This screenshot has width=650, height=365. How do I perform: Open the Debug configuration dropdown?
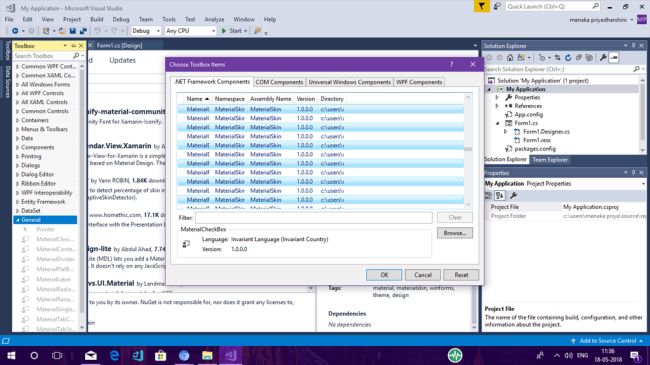(146, 31)
